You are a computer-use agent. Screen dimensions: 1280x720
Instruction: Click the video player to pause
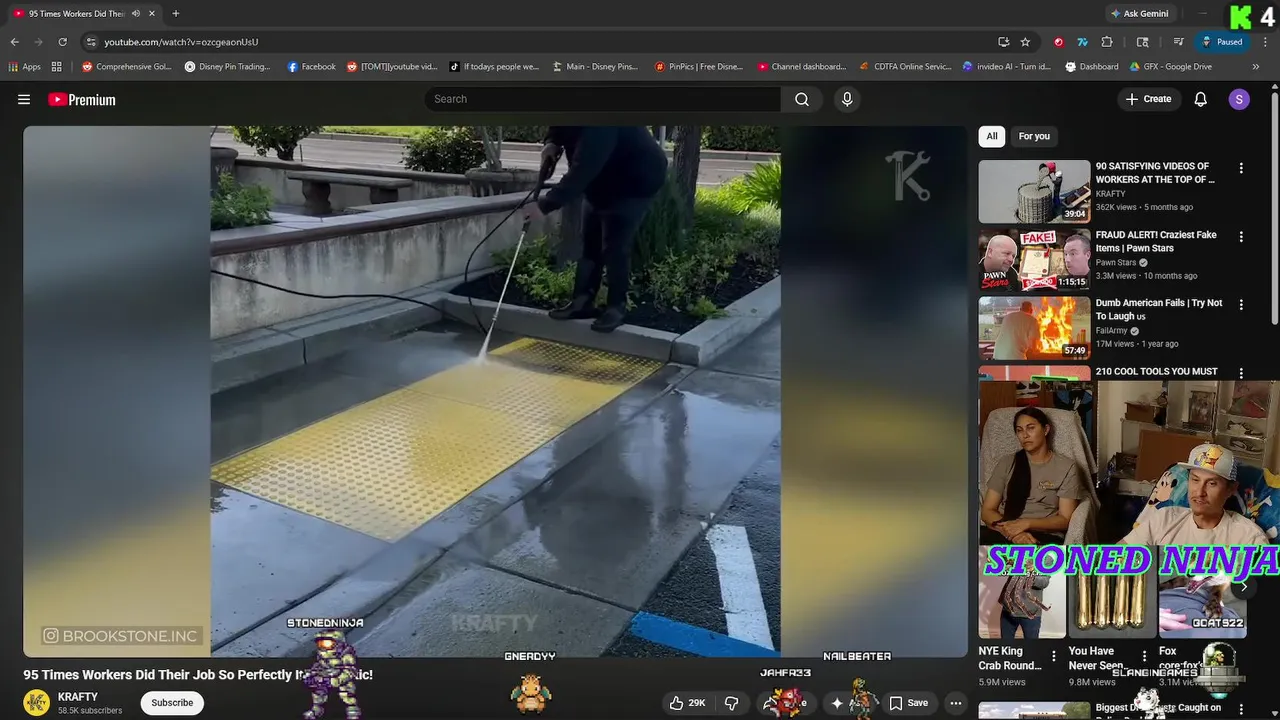click(x=495, y=391)
